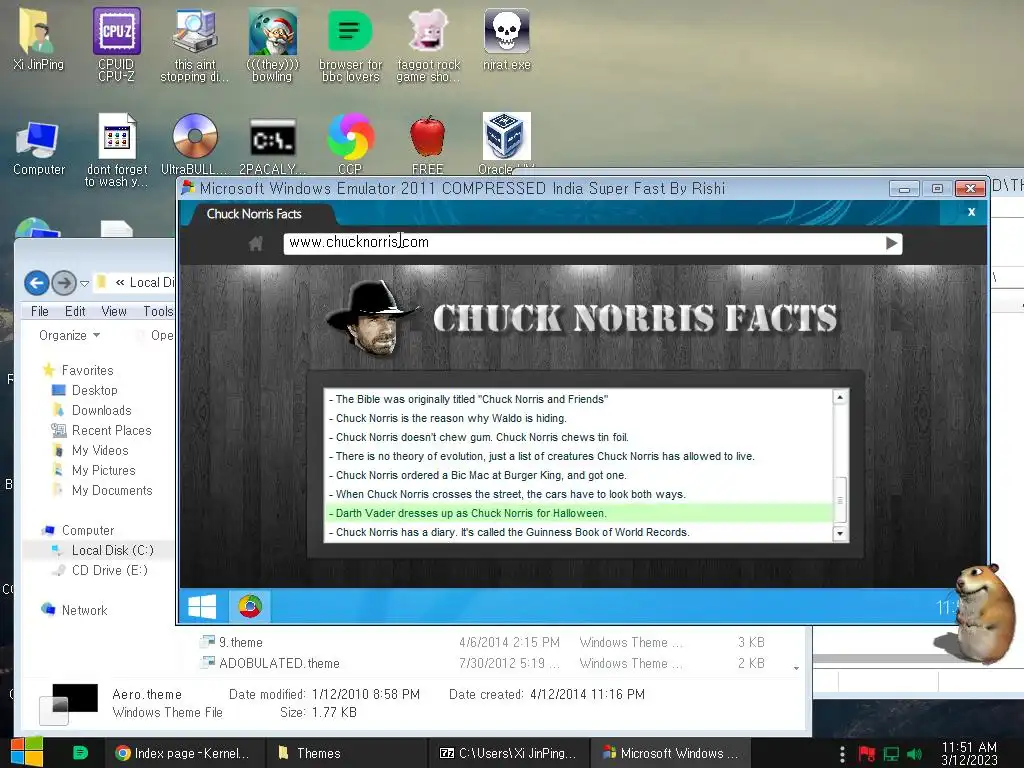Select the fact about the Guinness Book diary
Viewport: 1024px width, 768px height.
click(x=579, y=532)
